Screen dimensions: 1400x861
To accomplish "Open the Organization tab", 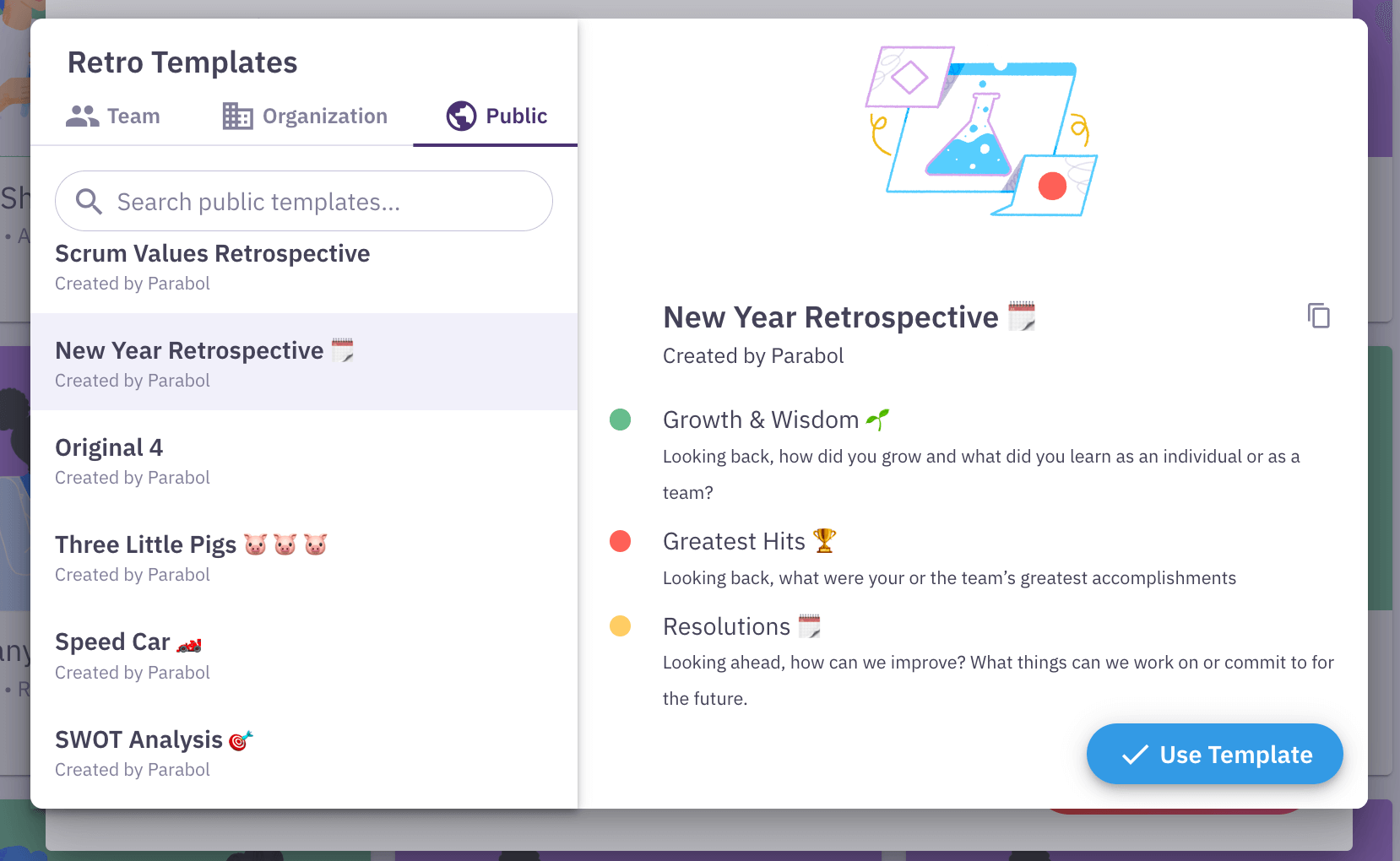I will coord(305,116).
